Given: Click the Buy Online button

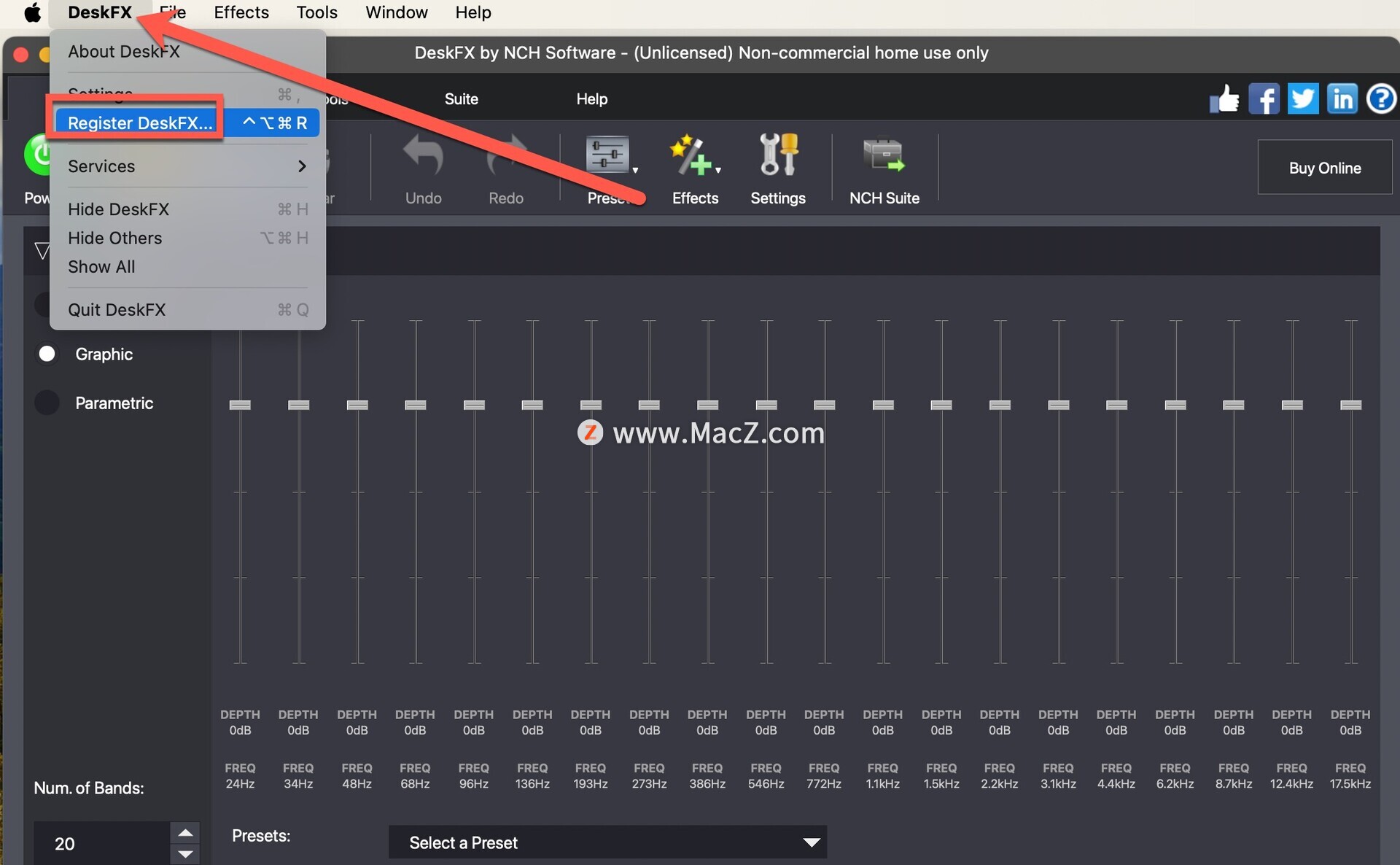Looking at the screenshot, I should [x=1324, y=168].
